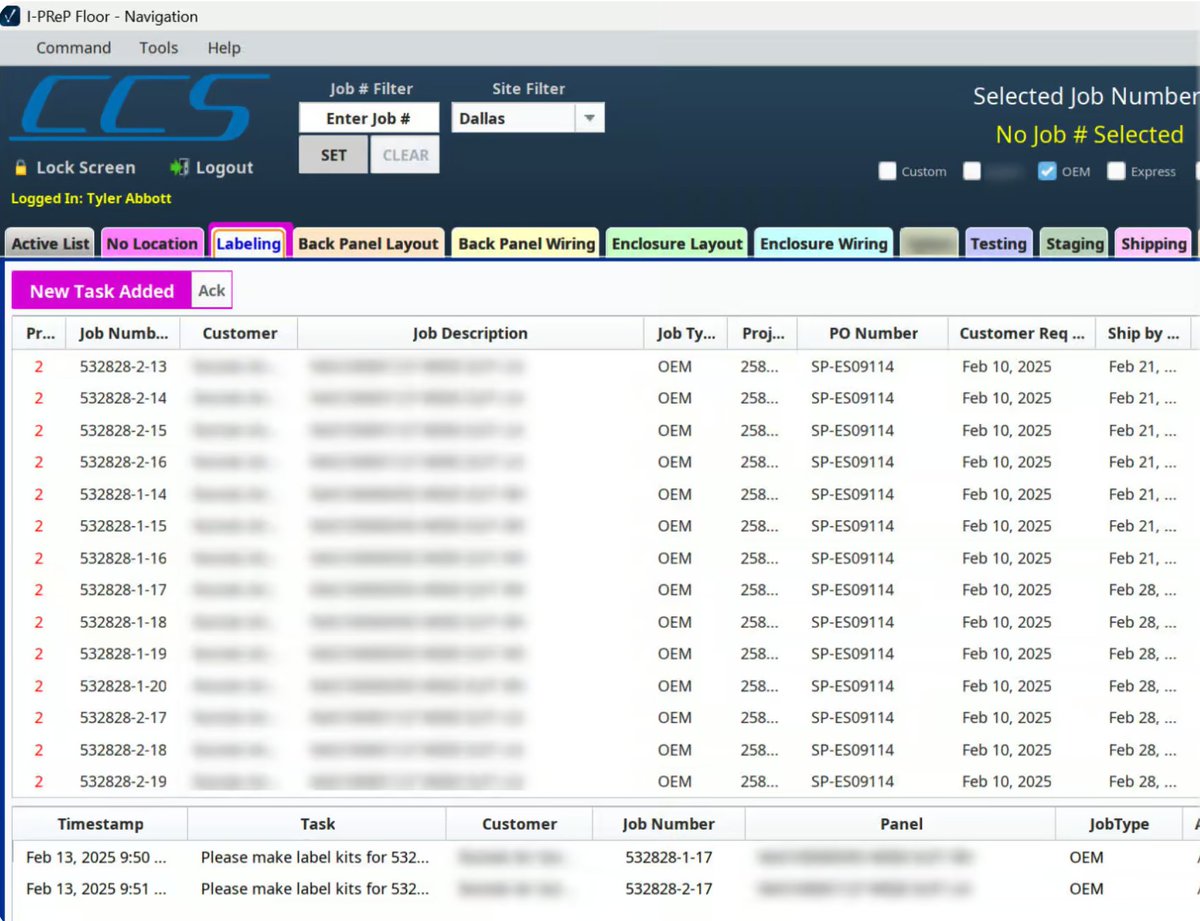Open the Command menu
This screenshot has width=1200, height=921.
73,48
